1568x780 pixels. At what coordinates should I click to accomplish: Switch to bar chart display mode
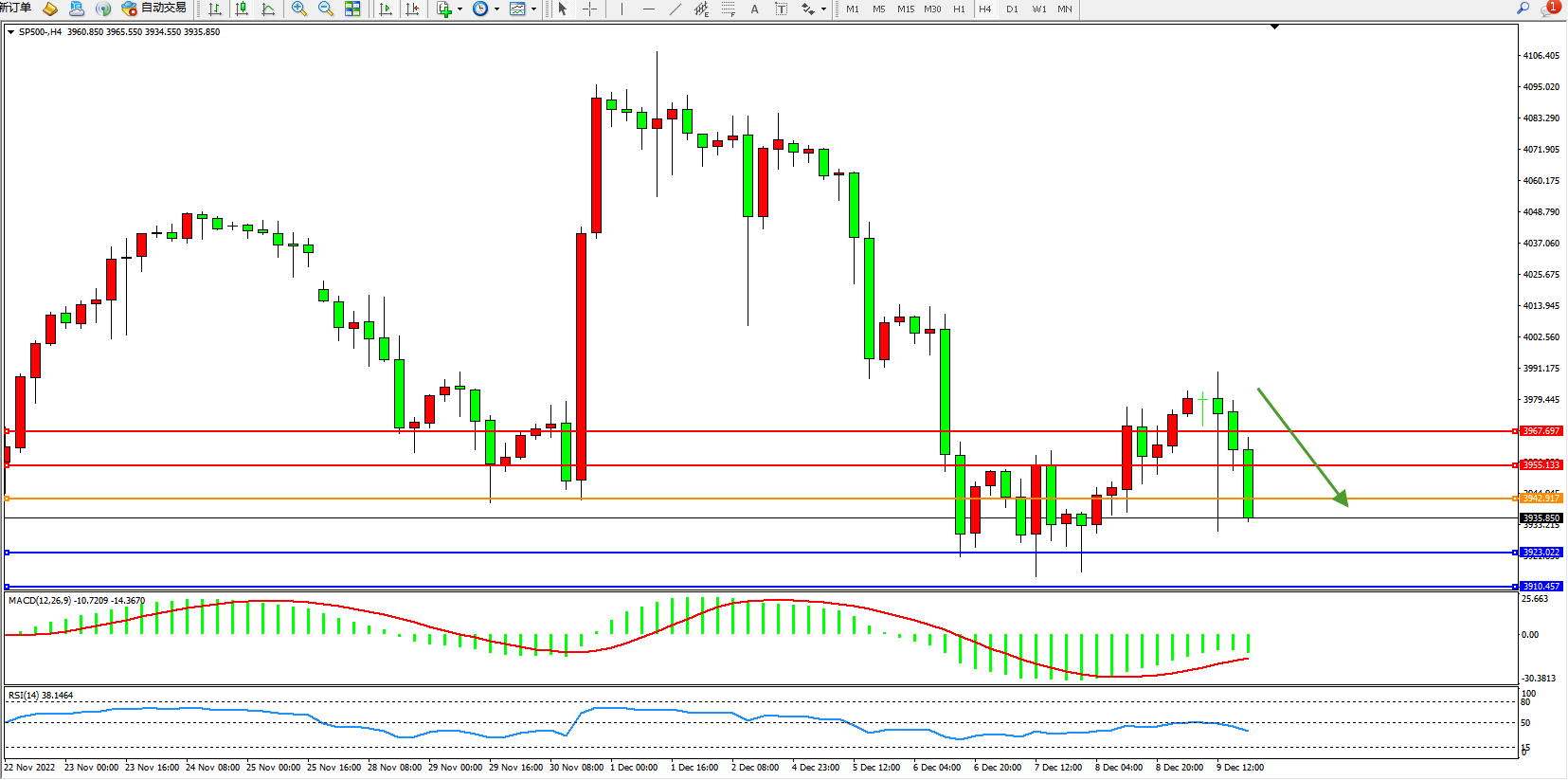coord(215,9)
